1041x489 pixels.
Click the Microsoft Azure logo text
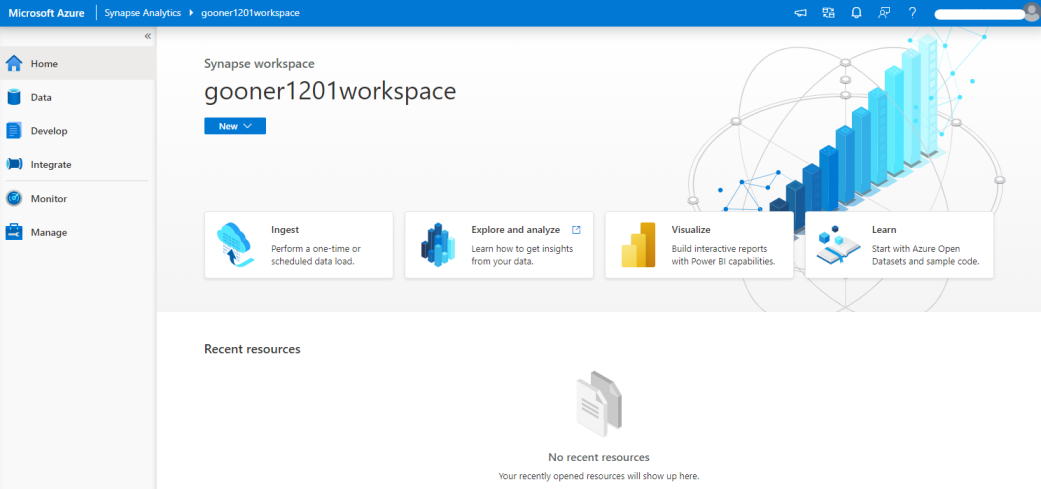[x=46, y=13]
